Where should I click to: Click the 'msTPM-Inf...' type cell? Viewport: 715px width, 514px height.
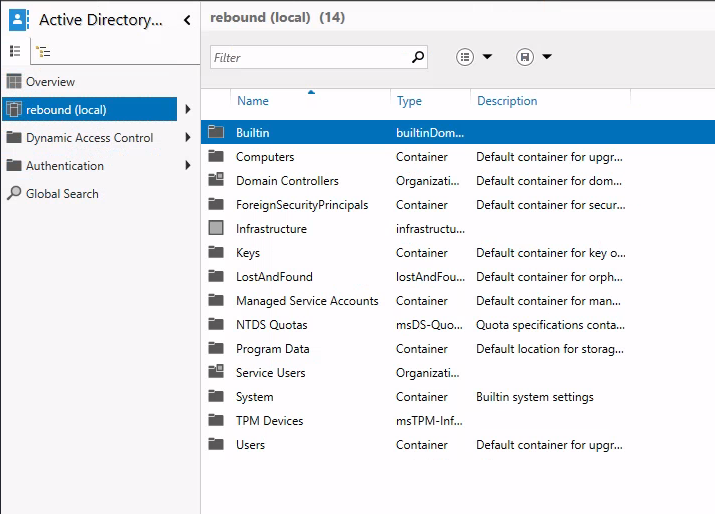coord(429,421)
